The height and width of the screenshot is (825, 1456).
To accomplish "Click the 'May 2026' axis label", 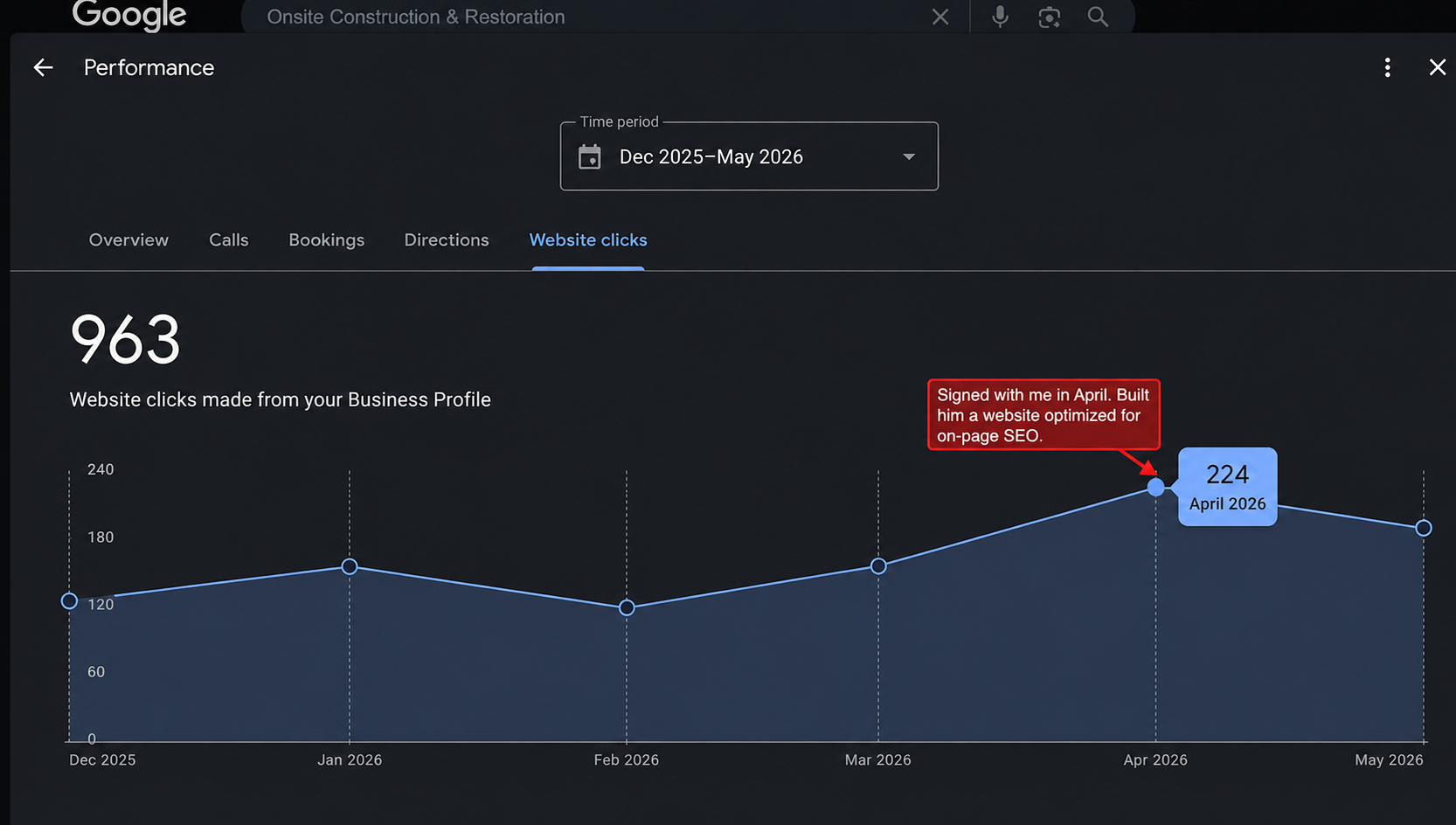I will pyautogui.click(x=1389, y=759).
